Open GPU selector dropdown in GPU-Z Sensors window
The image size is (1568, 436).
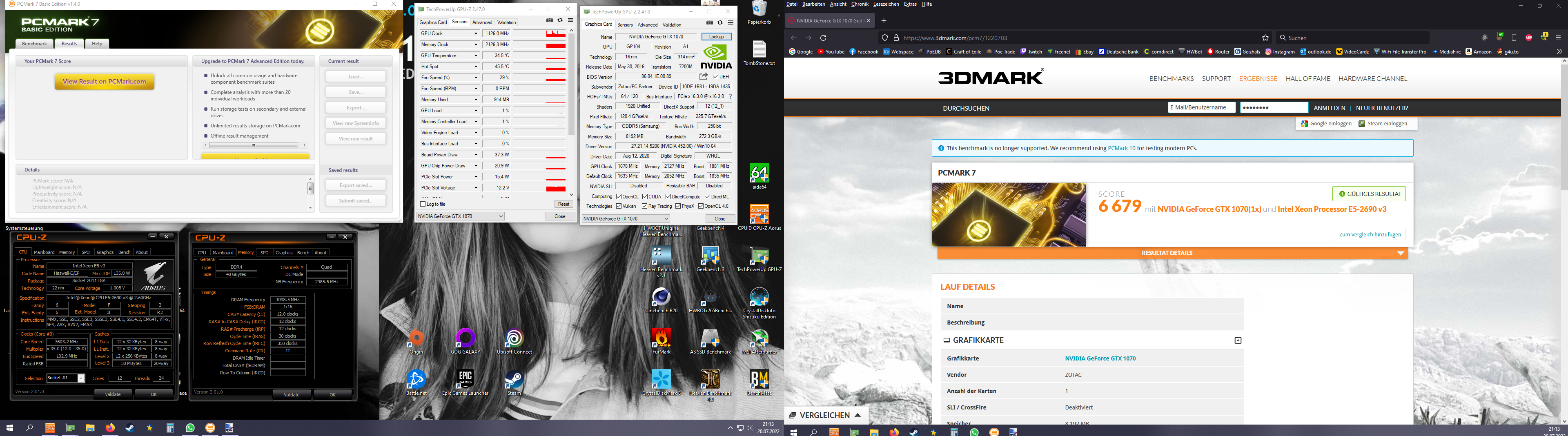pyautogui.click(x=460, y=216)
